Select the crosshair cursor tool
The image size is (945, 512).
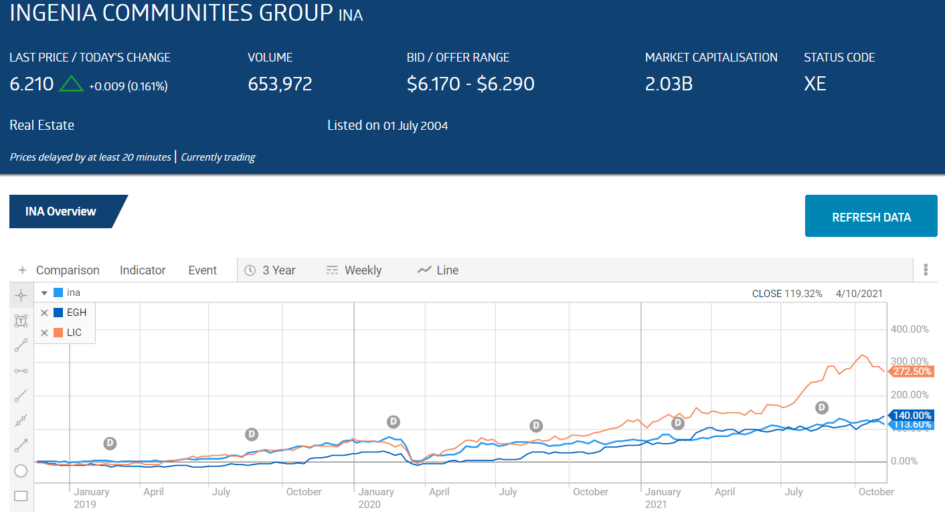click(21, 295)
